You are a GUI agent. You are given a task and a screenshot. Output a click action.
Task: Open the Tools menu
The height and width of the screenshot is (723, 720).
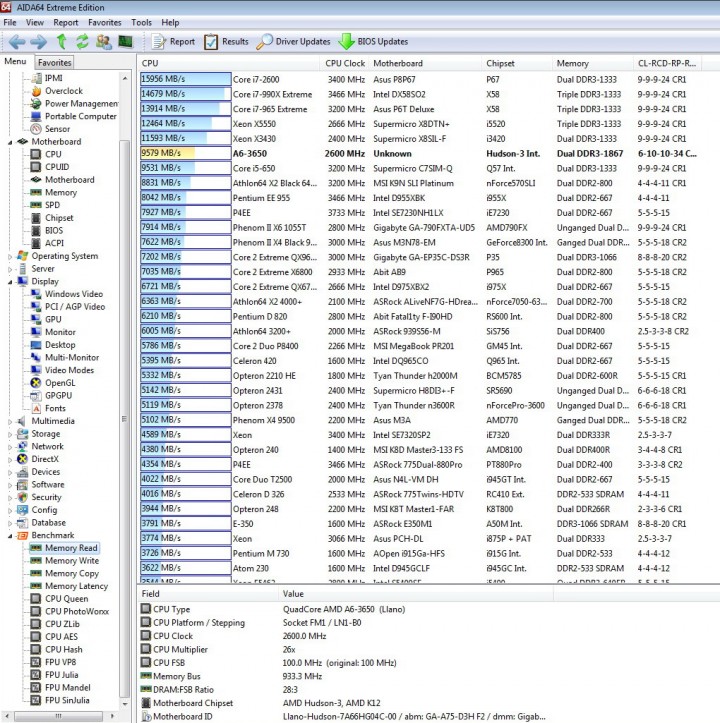tap(141, 23)
